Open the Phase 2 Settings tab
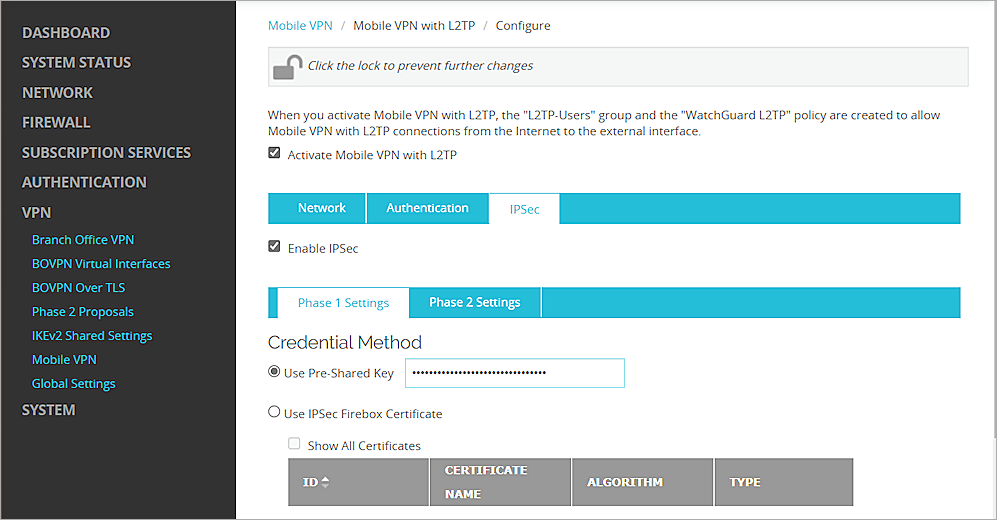The width and height of the screenshot is (997, 520). click(474, 302)
